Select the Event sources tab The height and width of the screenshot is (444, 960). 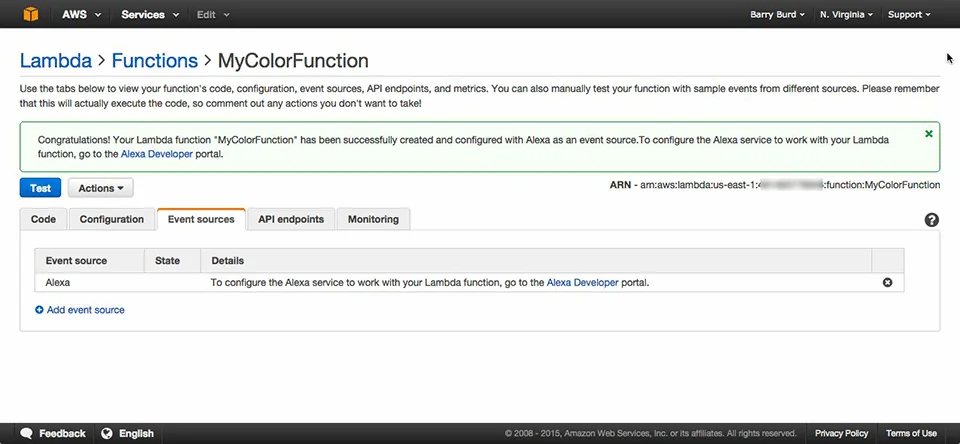(201, 219)
